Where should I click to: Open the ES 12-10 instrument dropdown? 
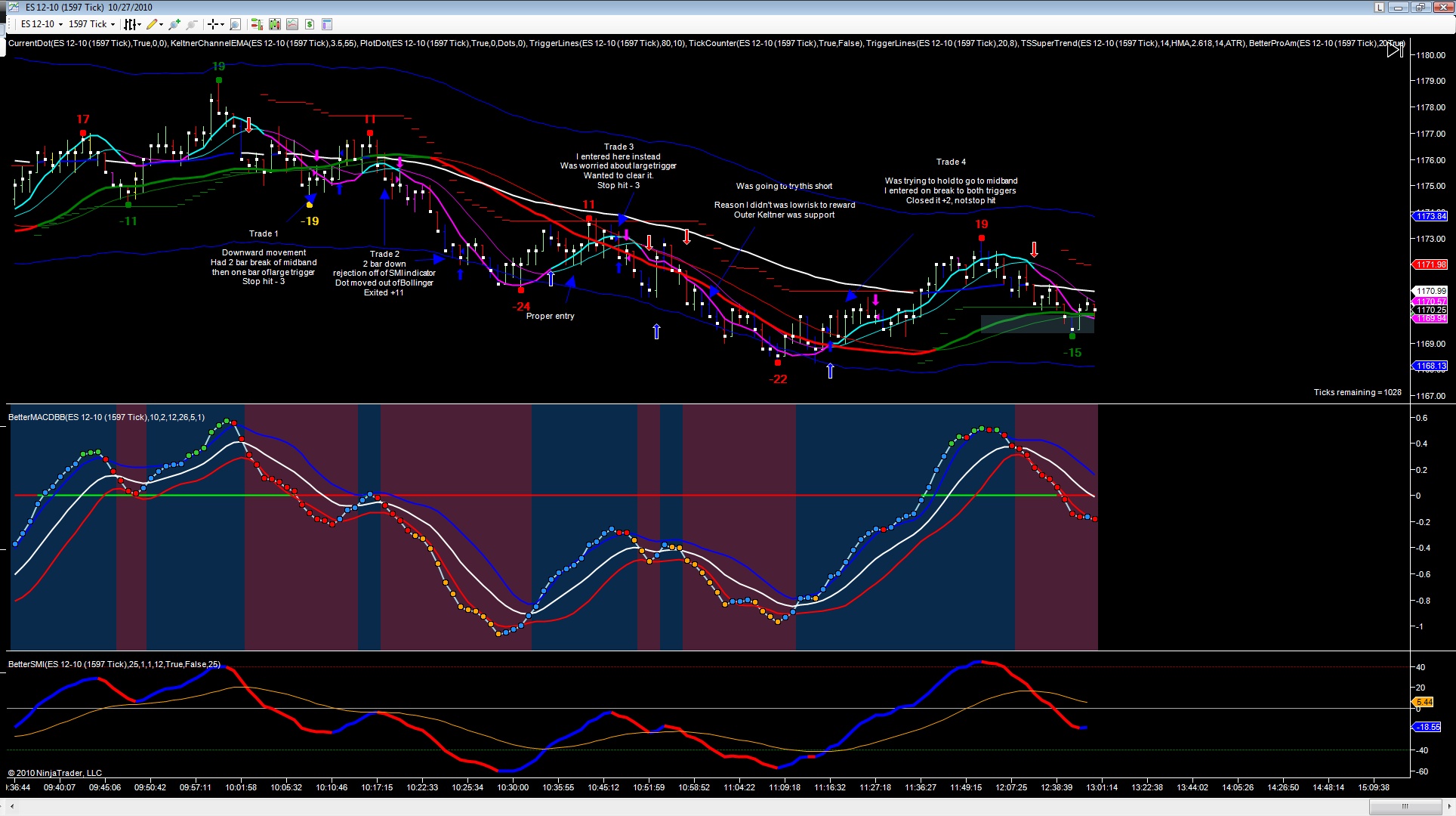(x=42, y=24)
